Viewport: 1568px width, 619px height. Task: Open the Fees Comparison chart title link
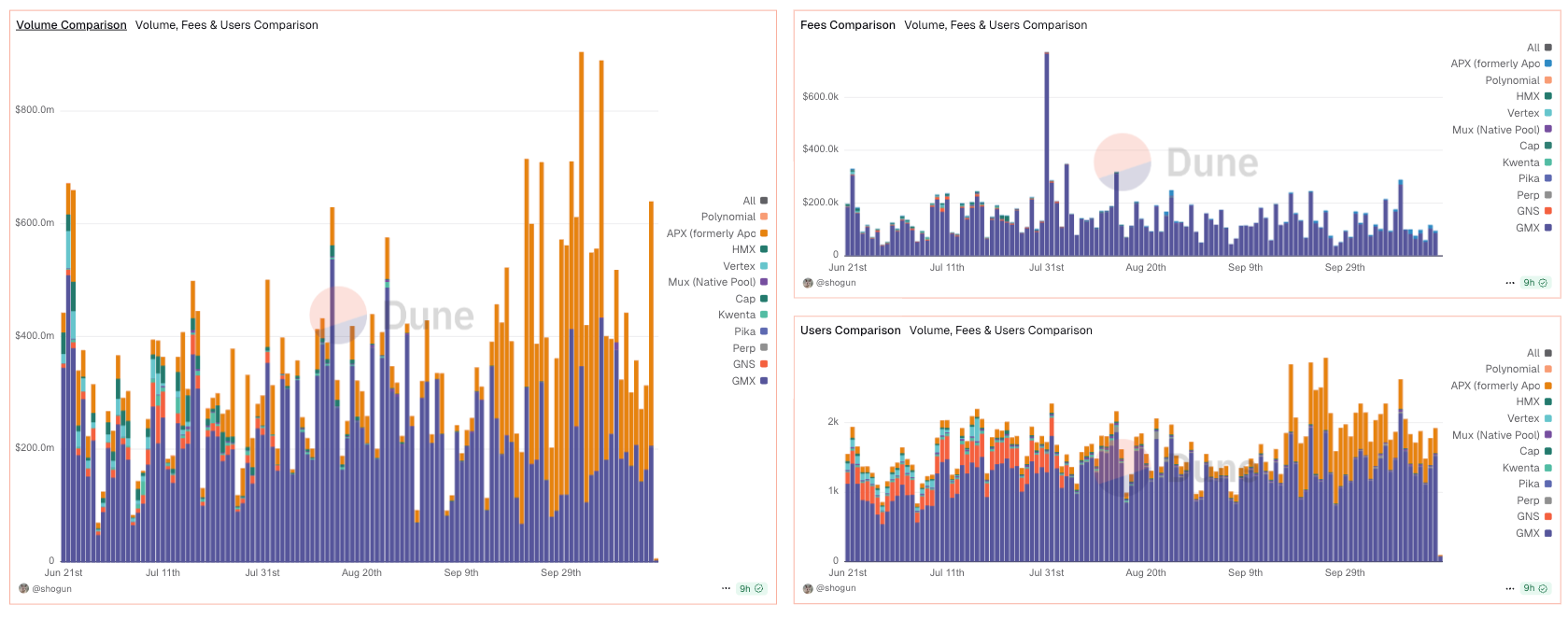coord(847,25)
